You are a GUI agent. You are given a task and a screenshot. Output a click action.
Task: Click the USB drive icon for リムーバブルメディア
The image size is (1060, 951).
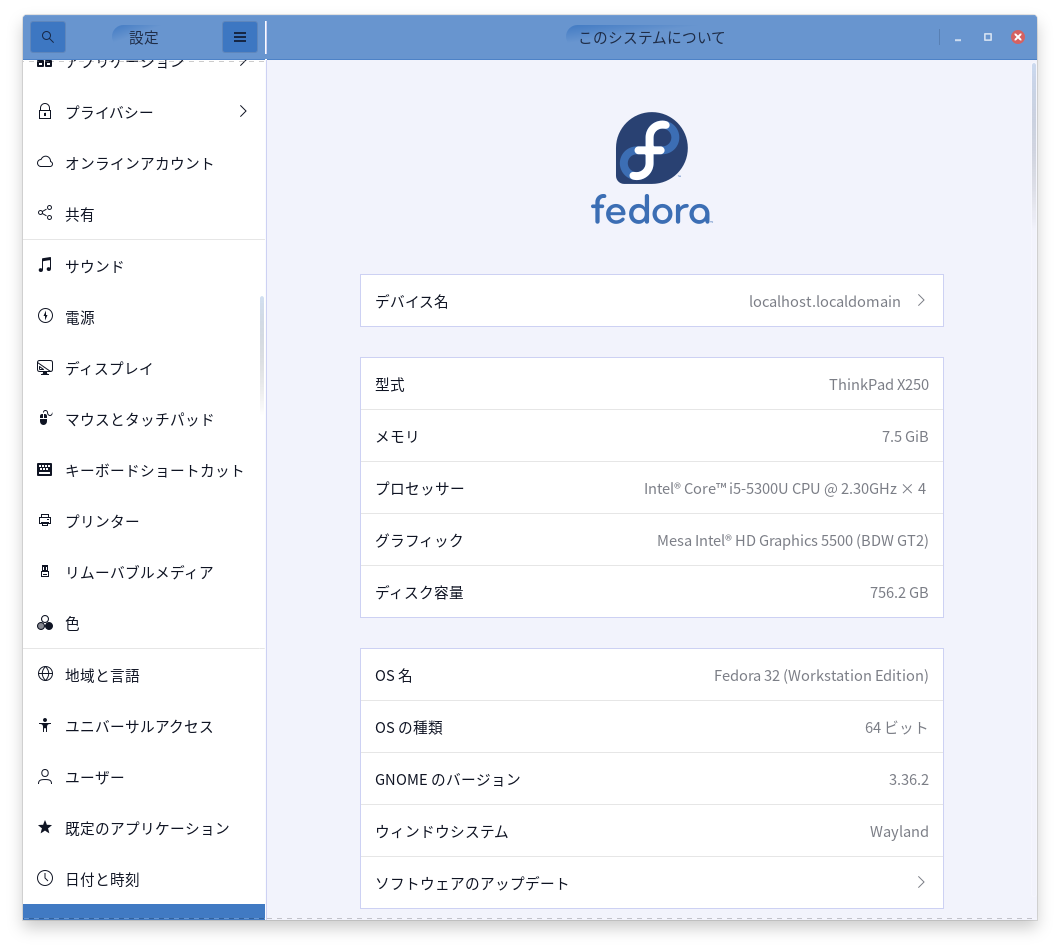(45, 572)
